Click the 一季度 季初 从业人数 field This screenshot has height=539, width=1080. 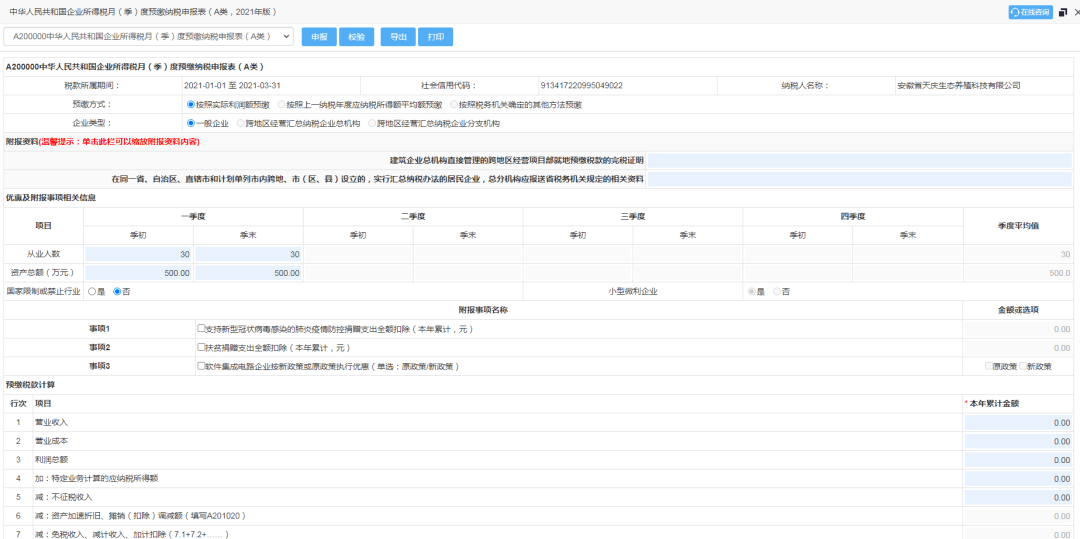point(138,255)
